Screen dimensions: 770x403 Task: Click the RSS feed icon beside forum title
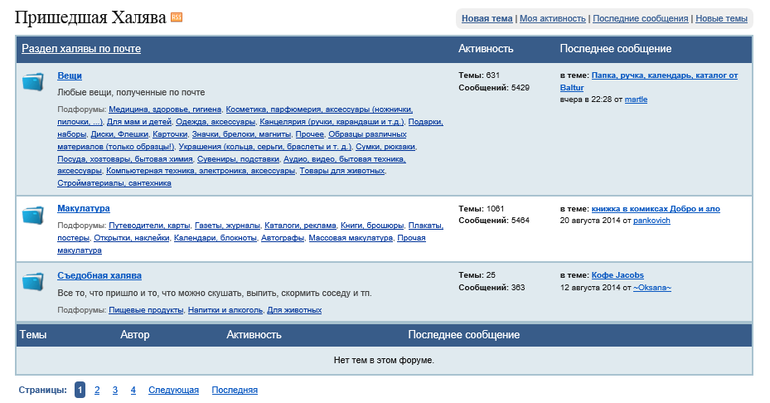(177, 18)
